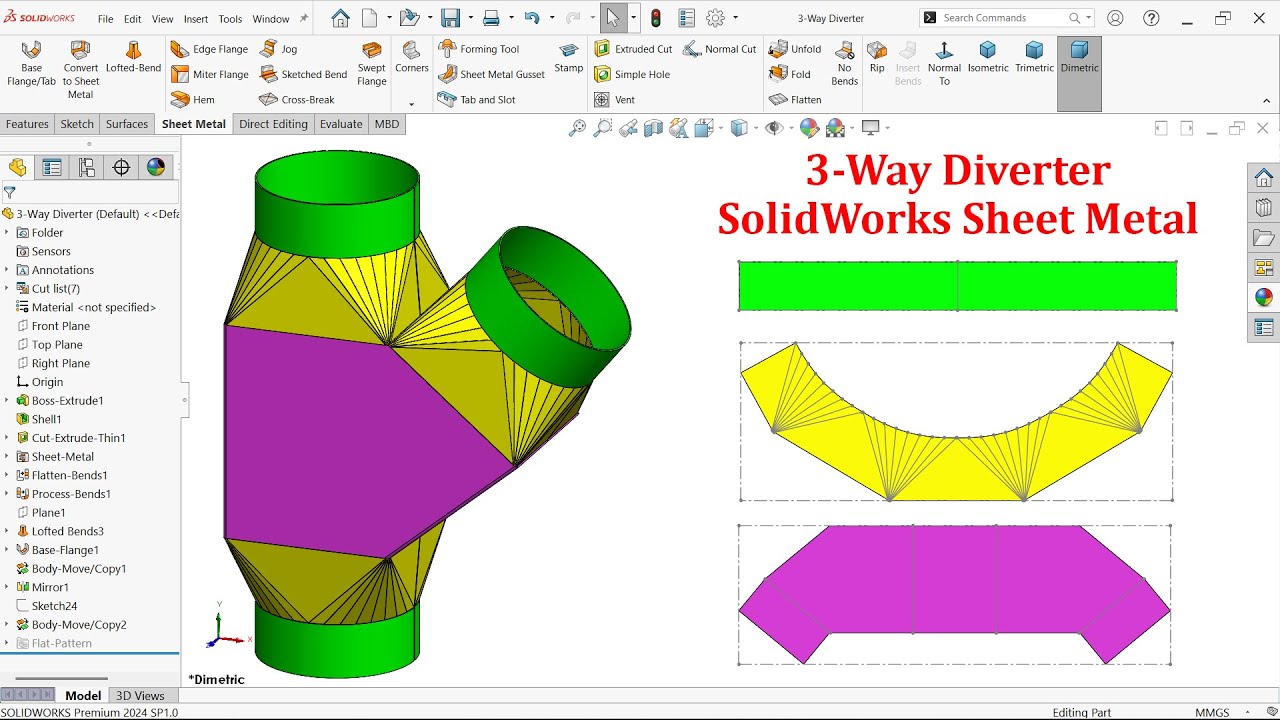1280x720 pixels.
Task: Expand the Flatten-Bends1 feature
Action: [x=6, y=475]
